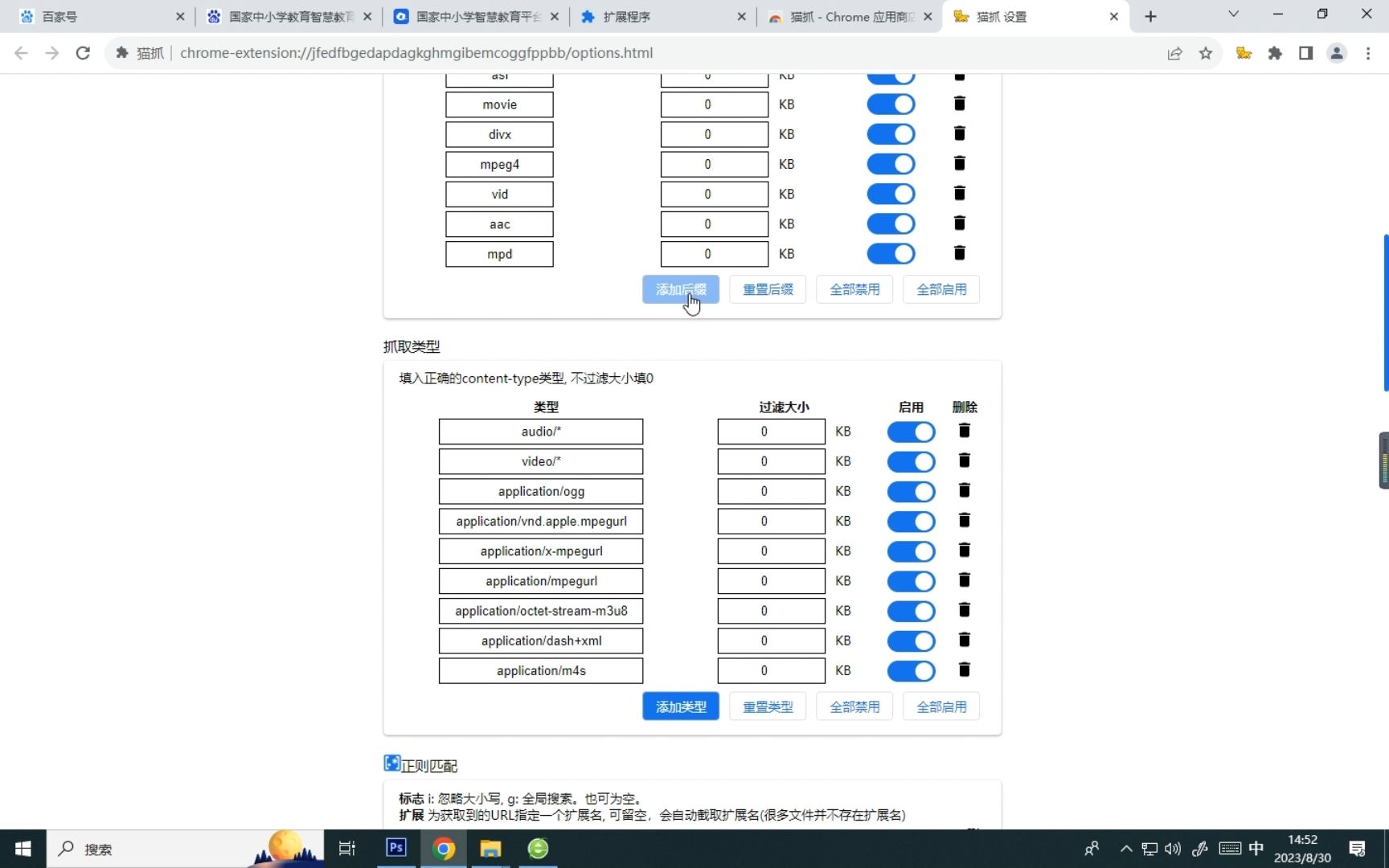Show hidden system tray icons
The width and height of the screenshot is (1389, 868).
pyautogui.click(x=1126, y=849)
